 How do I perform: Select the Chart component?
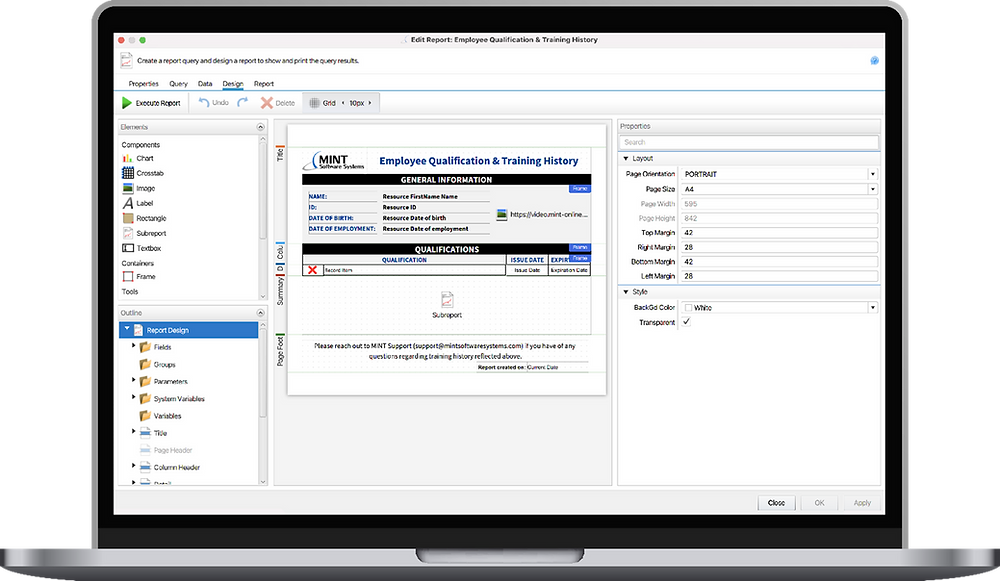(x=138, y=158)
